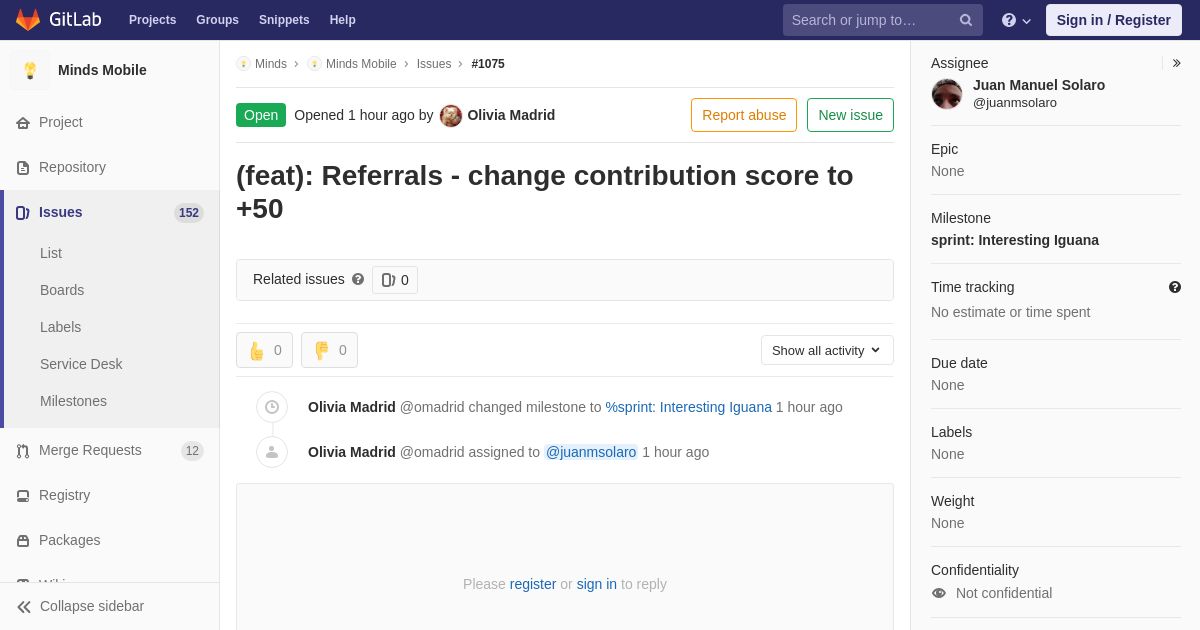Collapse the right sidebar using double chevron
This screenshot has width=1200, height=630.
(x=1176, y=63)
